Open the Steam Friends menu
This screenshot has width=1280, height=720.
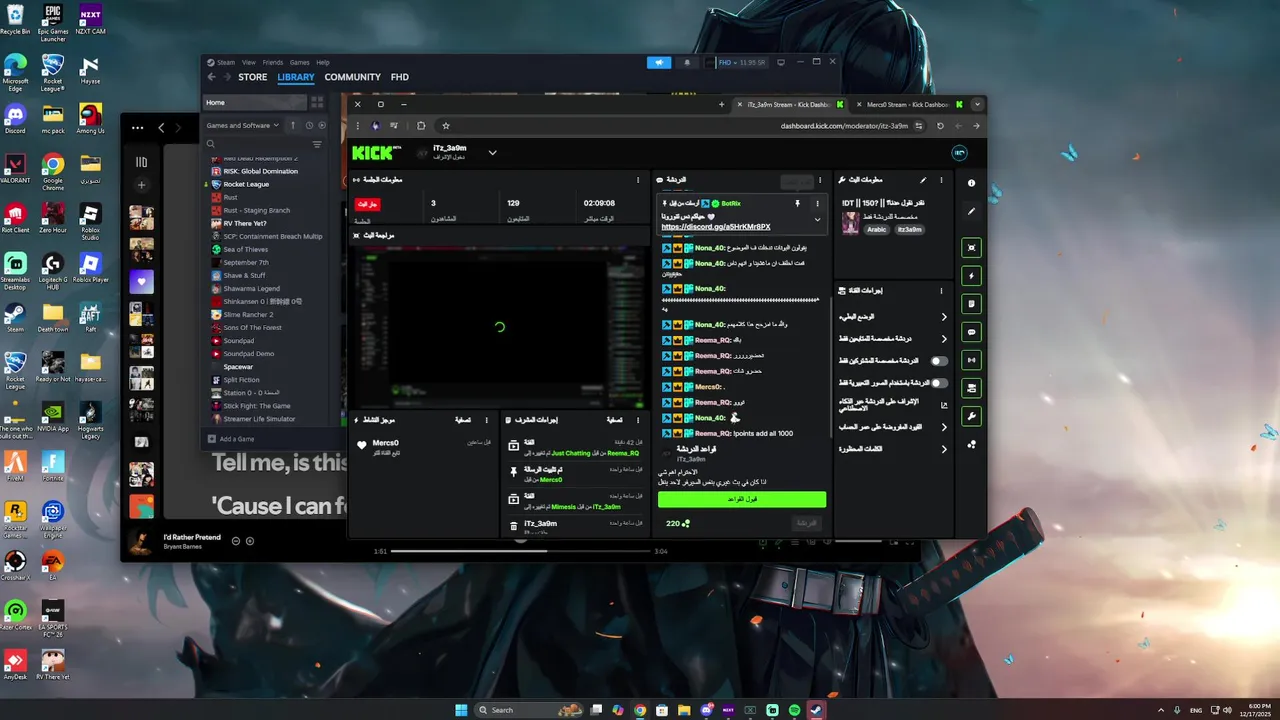272,62
